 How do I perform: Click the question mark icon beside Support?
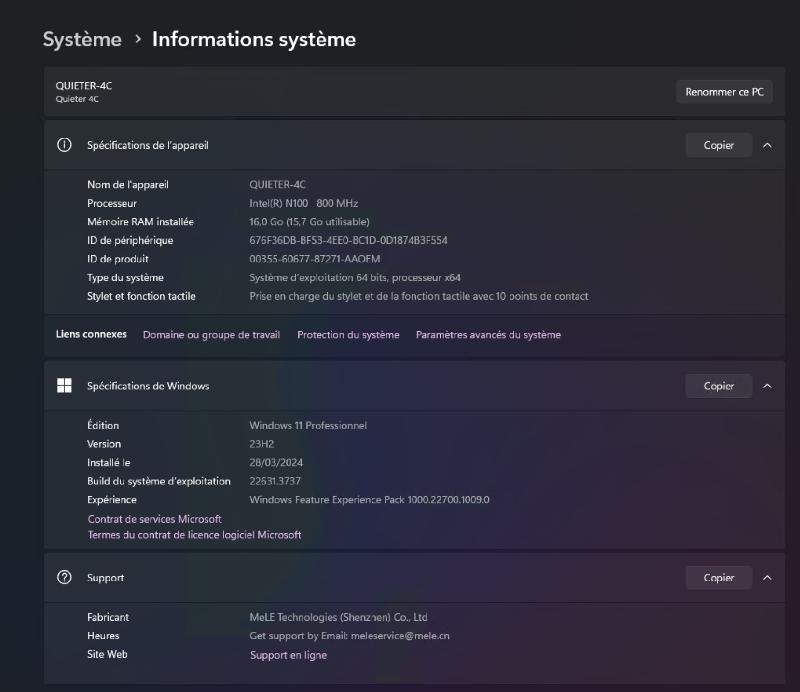[x=64, y=577]
